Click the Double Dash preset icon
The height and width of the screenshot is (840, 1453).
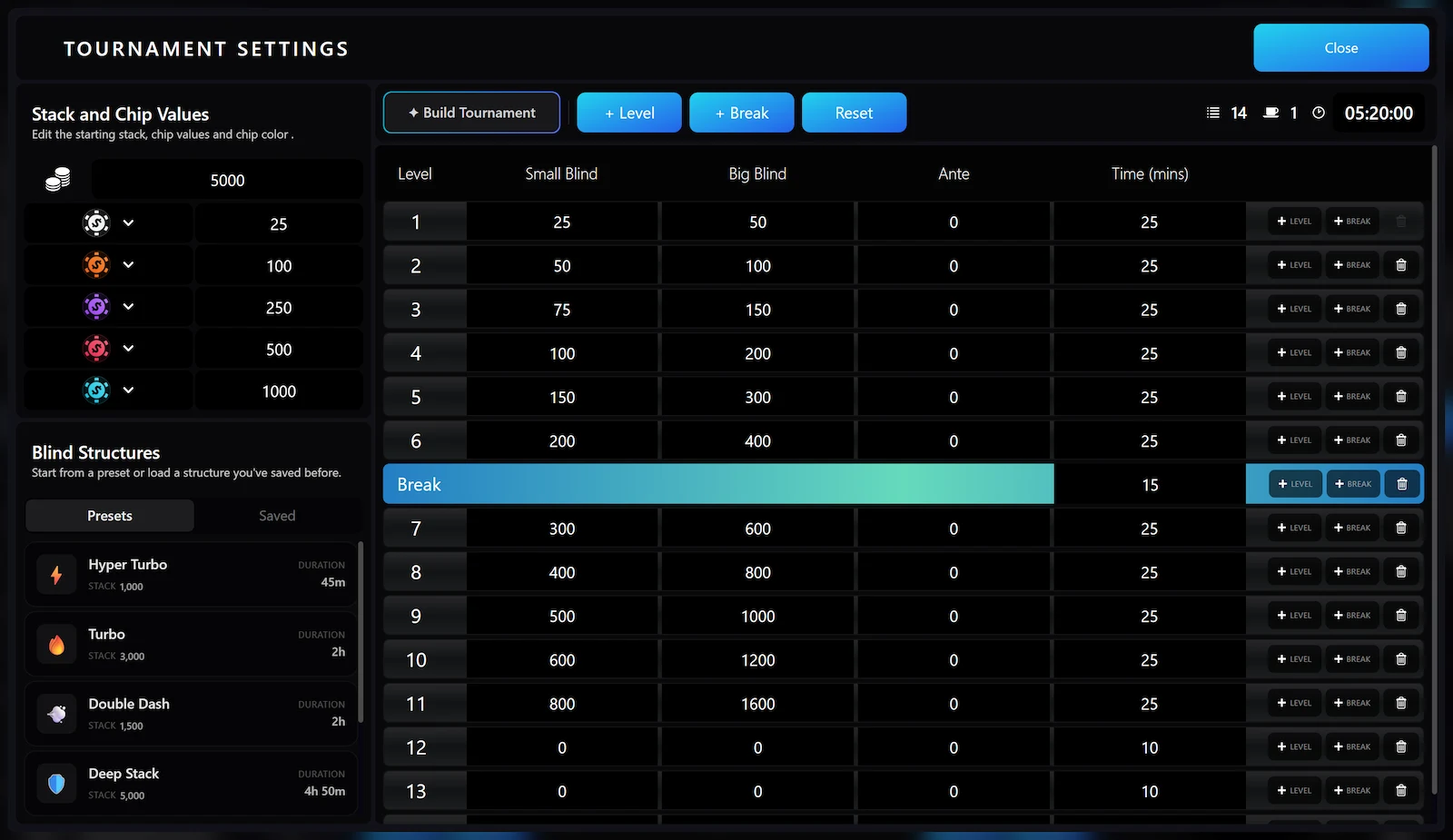[x=56, y=714]
